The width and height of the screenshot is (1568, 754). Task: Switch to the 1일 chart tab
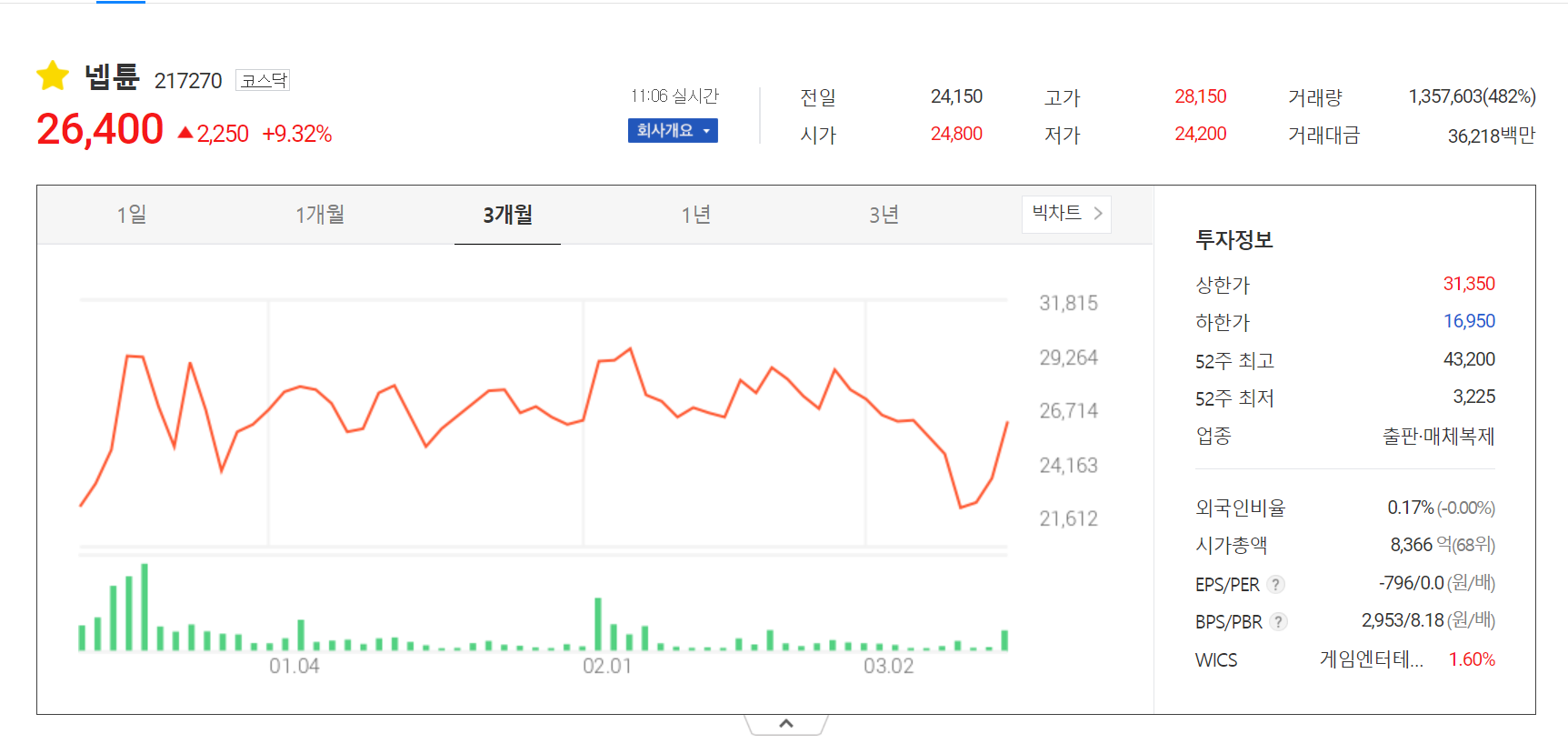click(x=132, y=215)
